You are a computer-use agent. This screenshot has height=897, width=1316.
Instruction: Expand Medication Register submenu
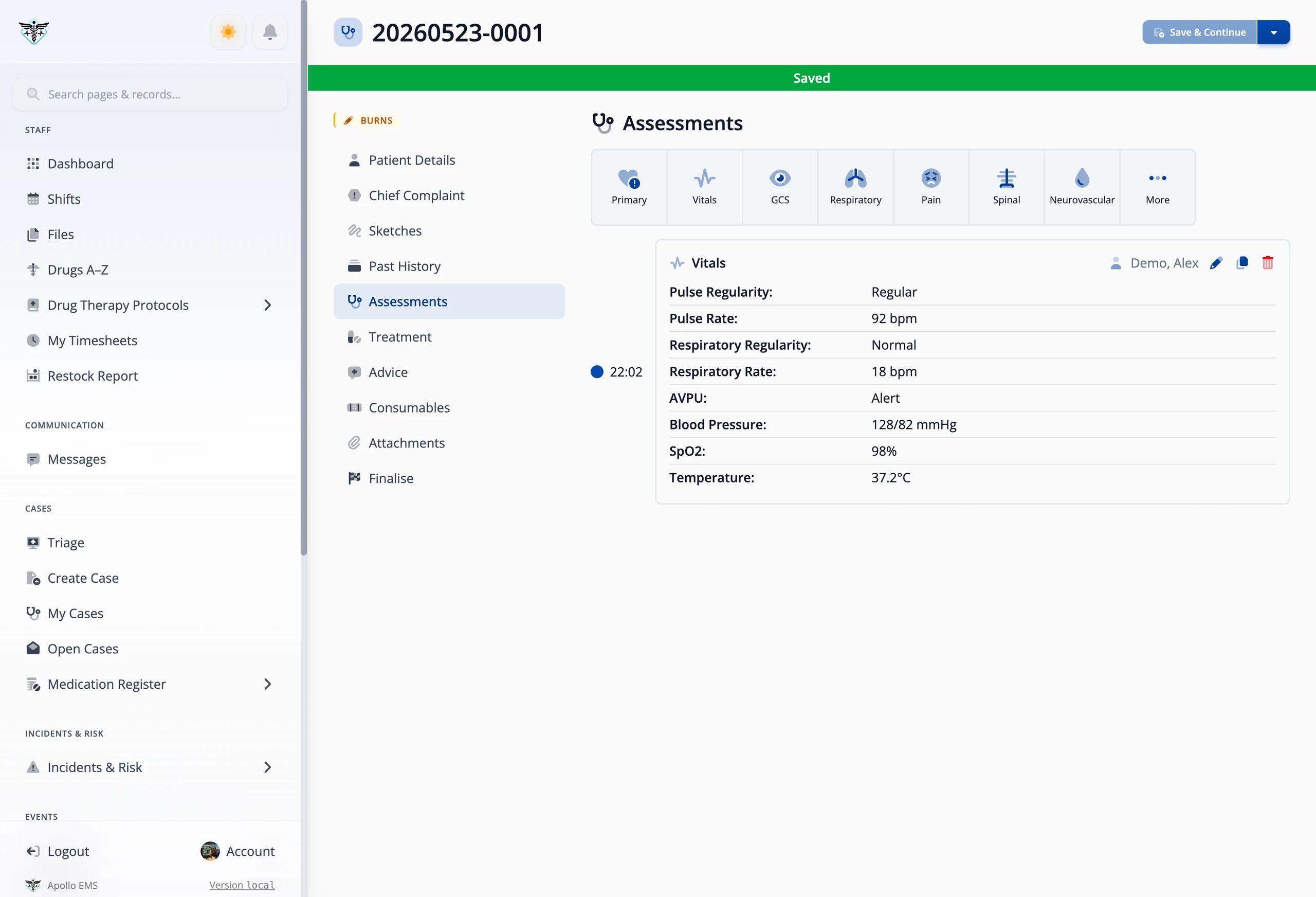pyautogui.click(x=268, y=684)
